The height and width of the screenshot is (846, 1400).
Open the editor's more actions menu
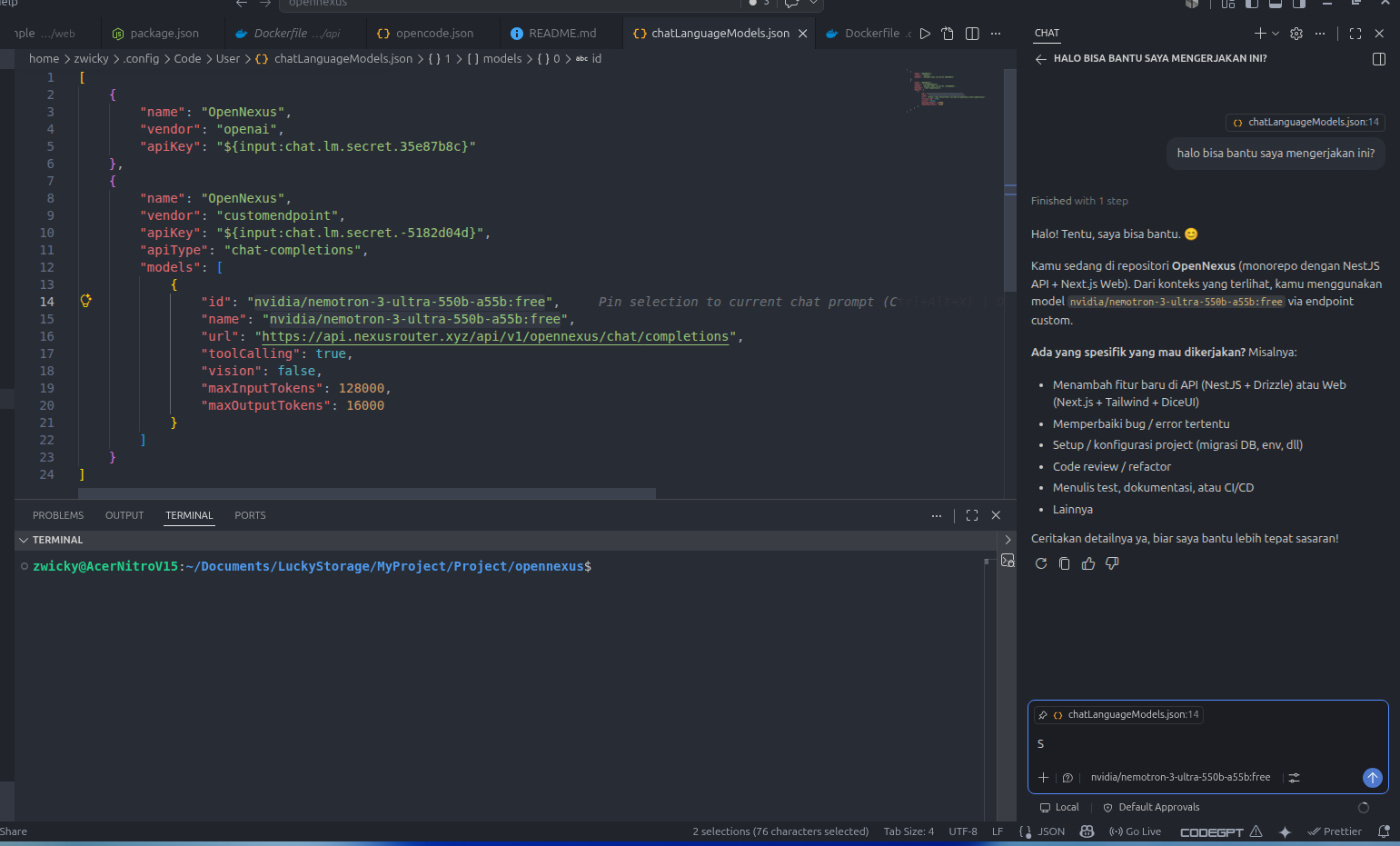(996, 34)
